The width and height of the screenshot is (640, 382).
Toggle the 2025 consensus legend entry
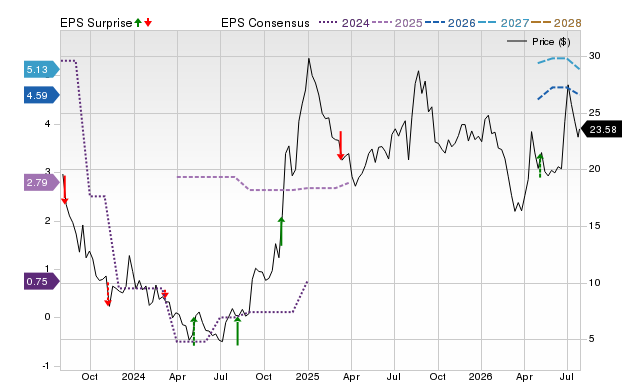(397, 23)
